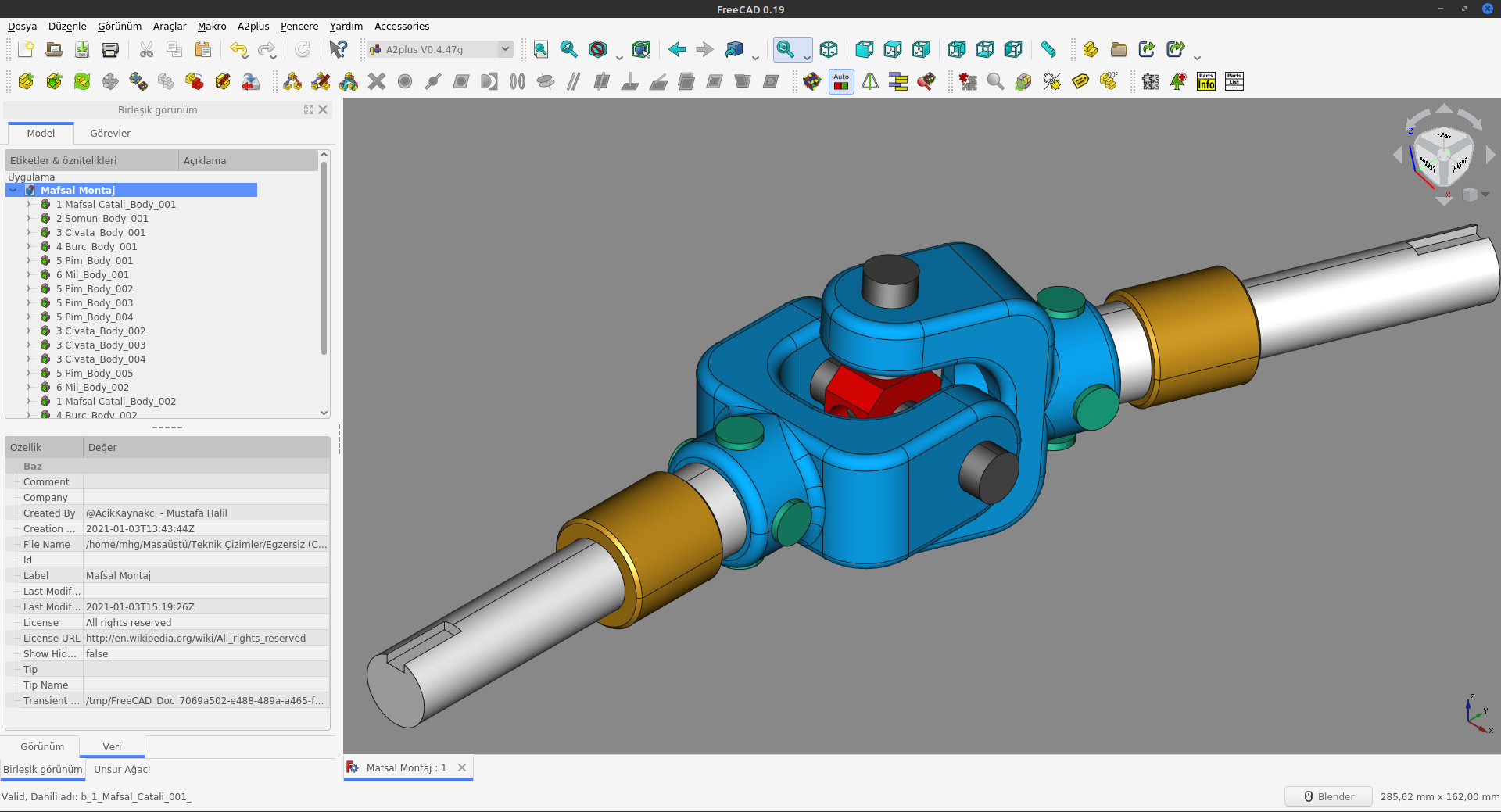The width and height of the screenshot is (1501, 812).
Task: Open the Accessories menu
Action: point(402,26)
